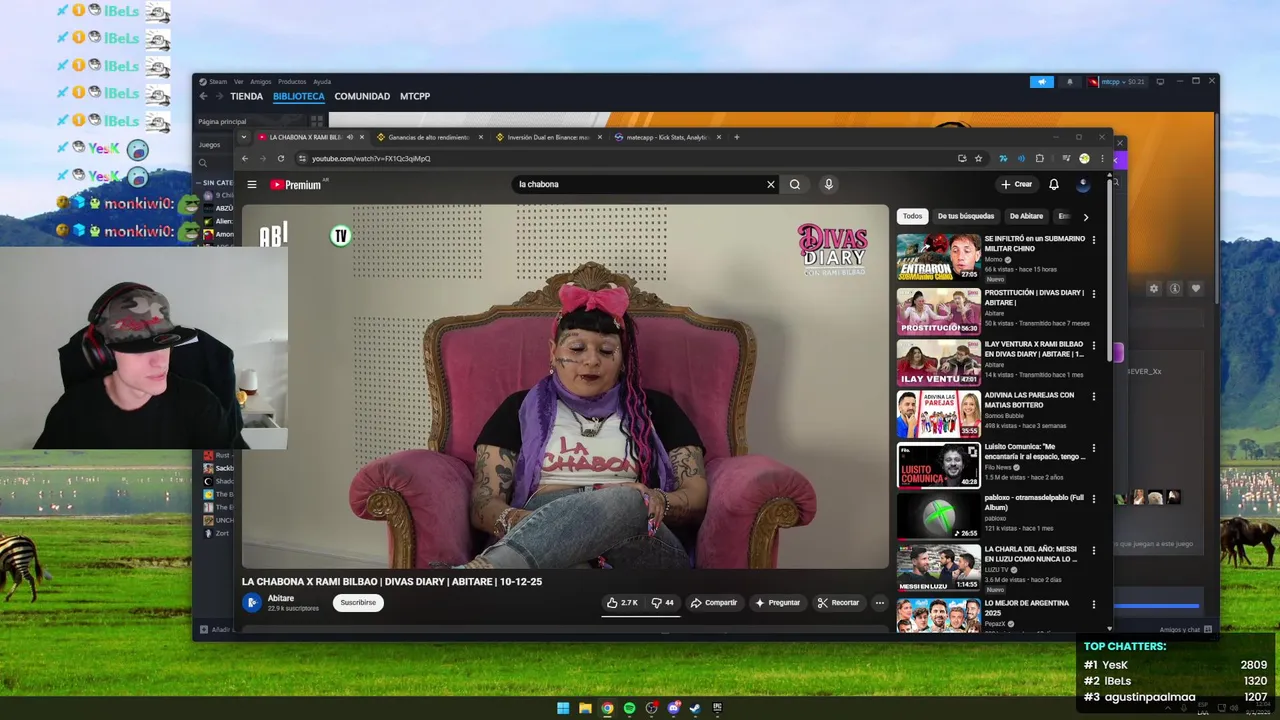Open Chrome three-dot menu

tap(1103, 158)
